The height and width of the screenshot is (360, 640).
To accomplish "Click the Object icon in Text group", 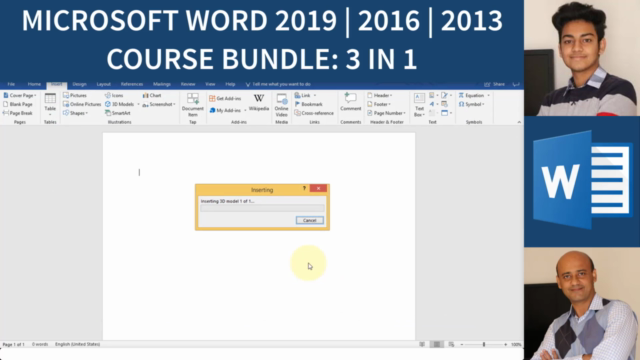I will click(x=444, y=113).
